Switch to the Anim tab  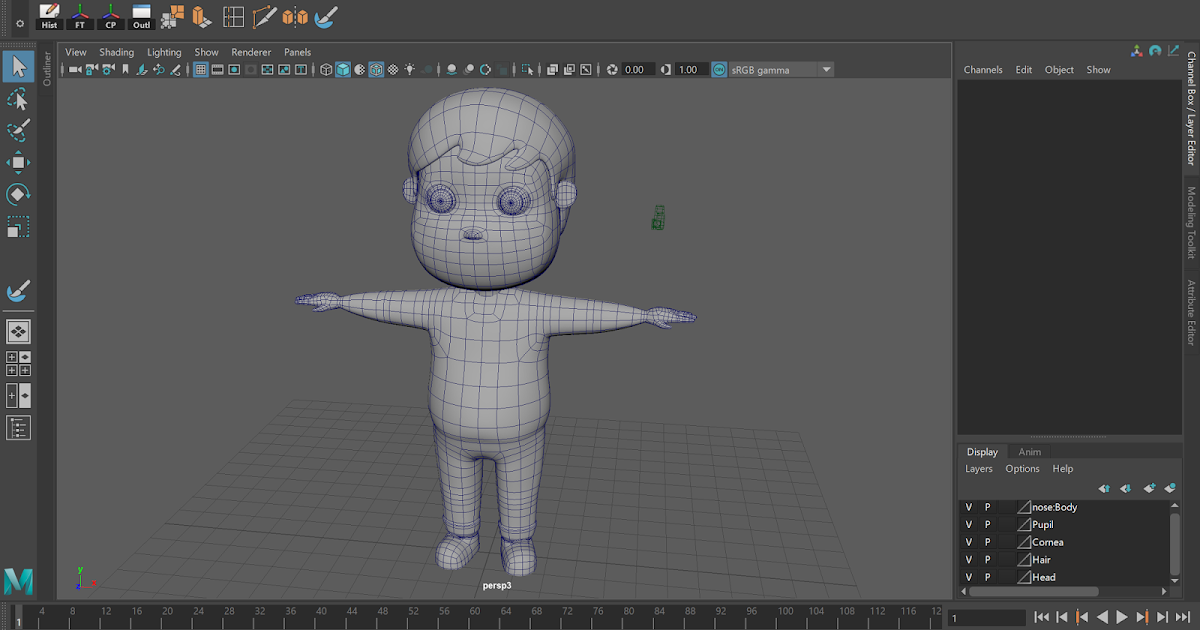(x=1030, y=452)
